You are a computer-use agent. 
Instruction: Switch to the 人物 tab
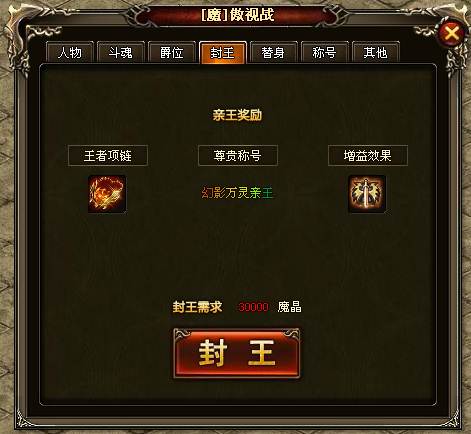pyautogui.click(x=69, y=52)
